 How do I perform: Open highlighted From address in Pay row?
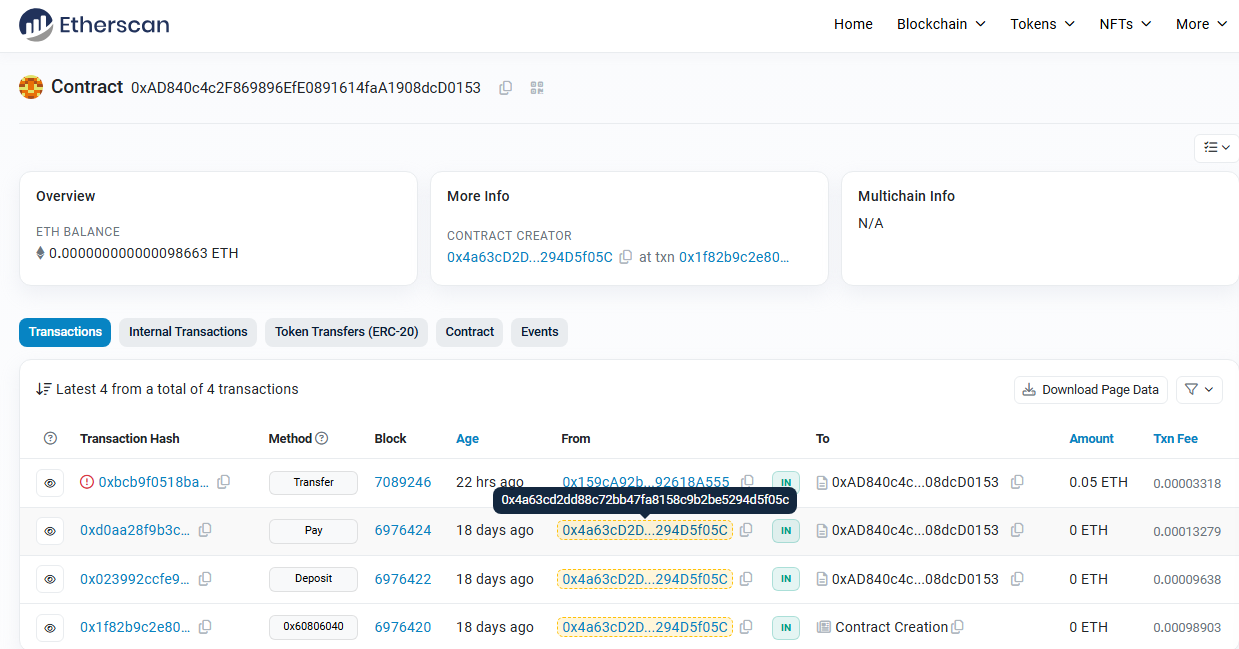tap(645, 530)
